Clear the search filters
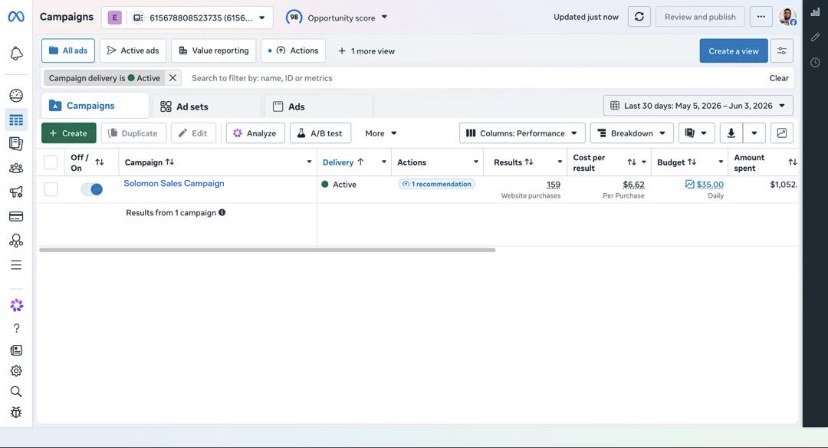This screenshot has width=828, height=448. (x=778, y=78)
